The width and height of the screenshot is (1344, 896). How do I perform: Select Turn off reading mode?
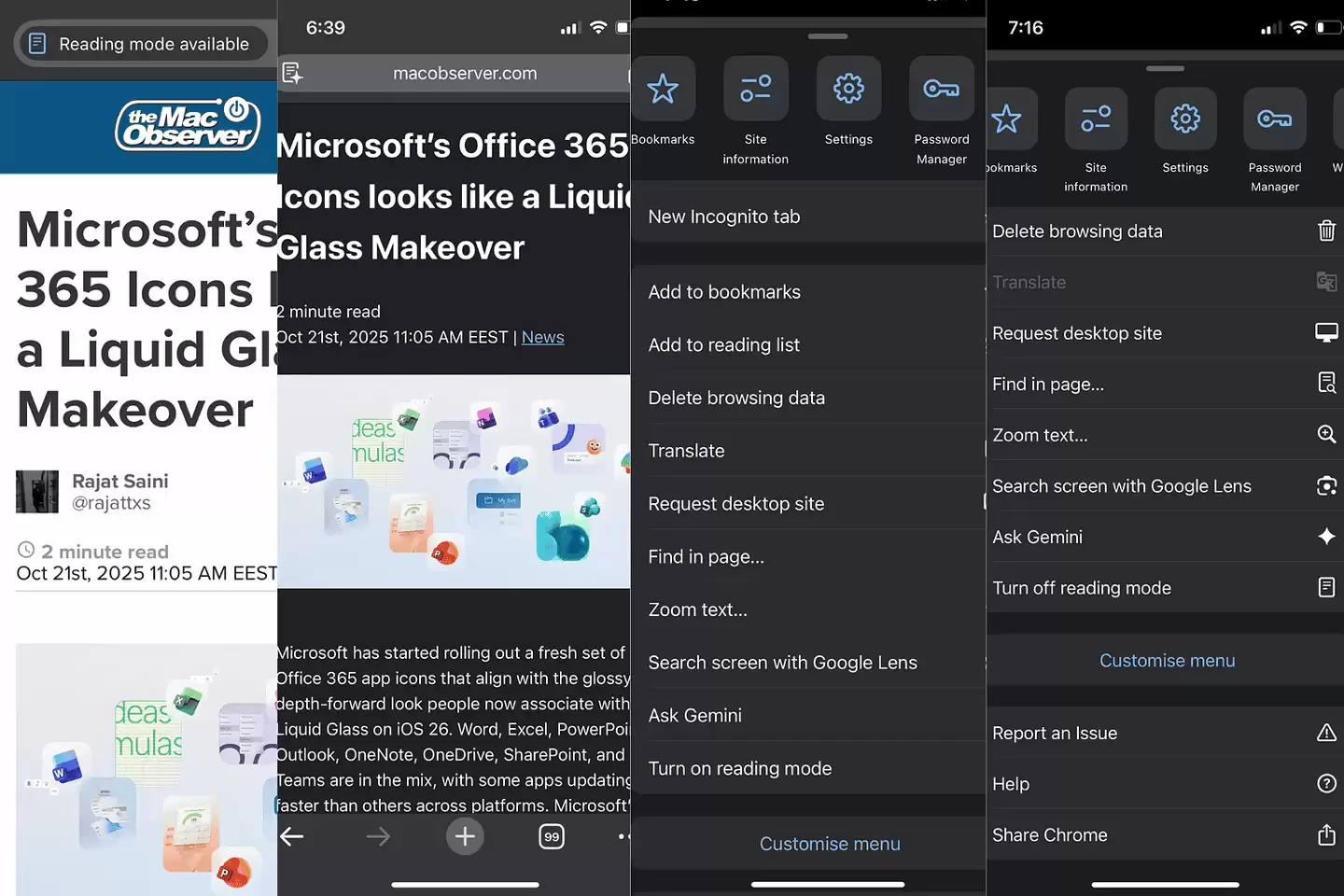[x=1081, y=588]
